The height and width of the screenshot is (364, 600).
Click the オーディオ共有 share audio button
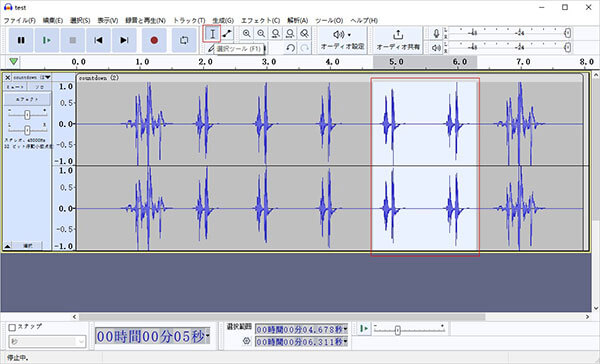398,40
